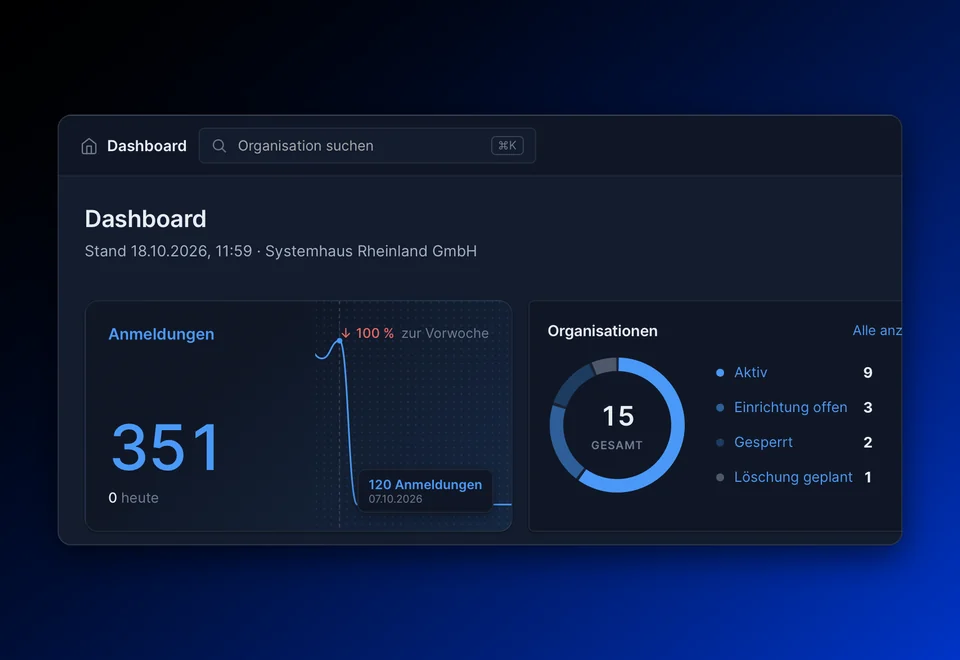The image size is (960, 660).
Task: Click the ⌘K shortcut badge
Action: pos(507,146)
